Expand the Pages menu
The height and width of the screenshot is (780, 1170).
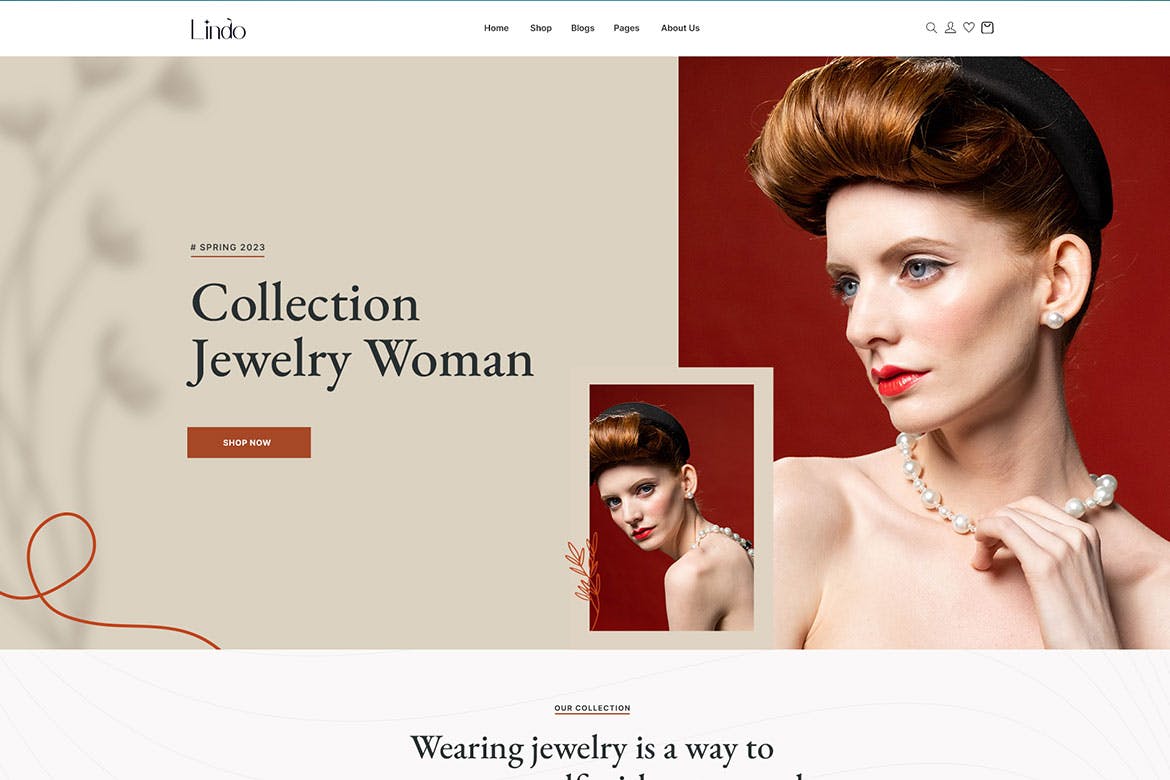click(626, 28)
